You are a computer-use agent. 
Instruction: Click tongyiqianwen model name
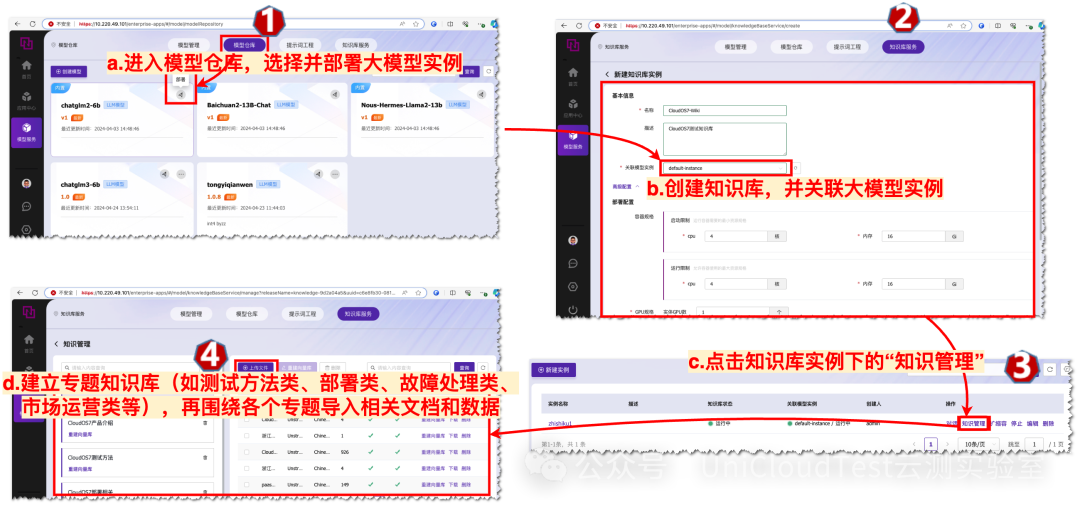230,185
